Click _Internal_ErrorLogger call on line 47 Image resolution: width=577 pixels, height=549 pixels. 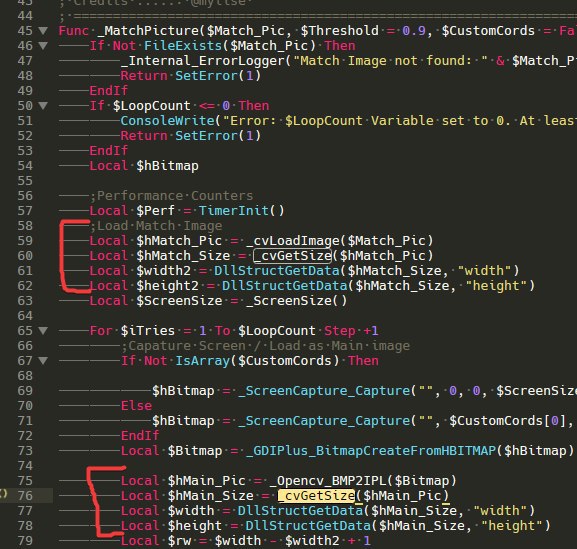[x=203, y=61]
